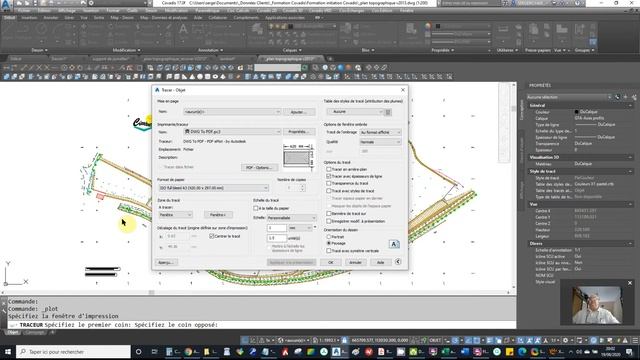The image size is (640, 360).
Task: Open Layer Properties icon in Calques ribbon
Action: tap(257, 29)
